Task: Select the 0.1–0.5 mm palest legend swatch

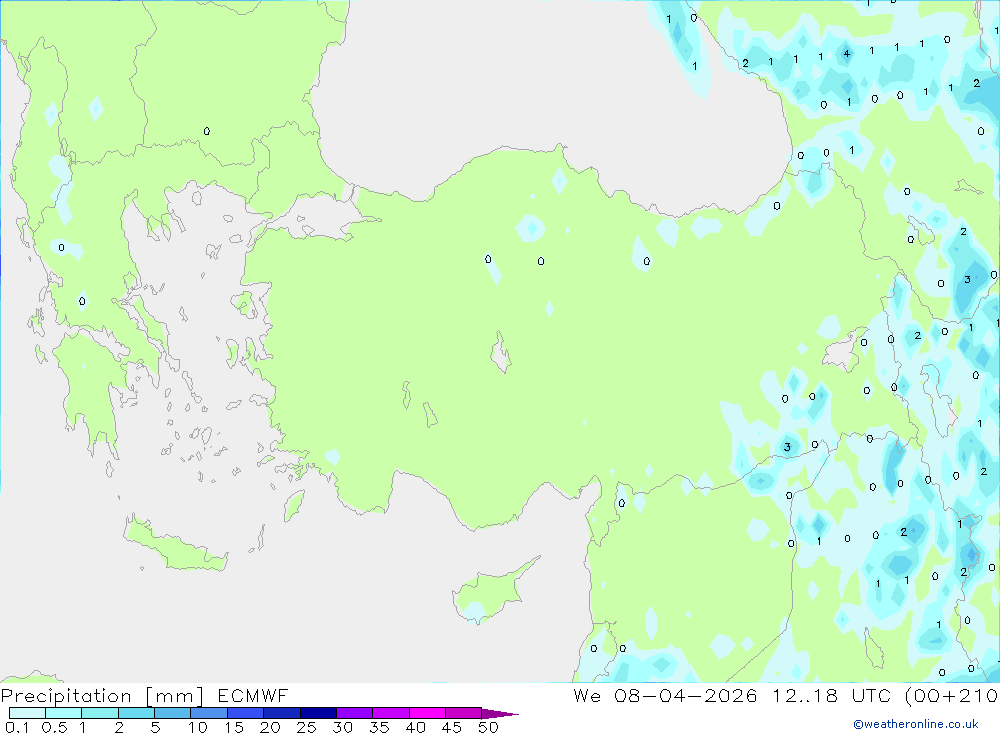Action: [27, 713]
